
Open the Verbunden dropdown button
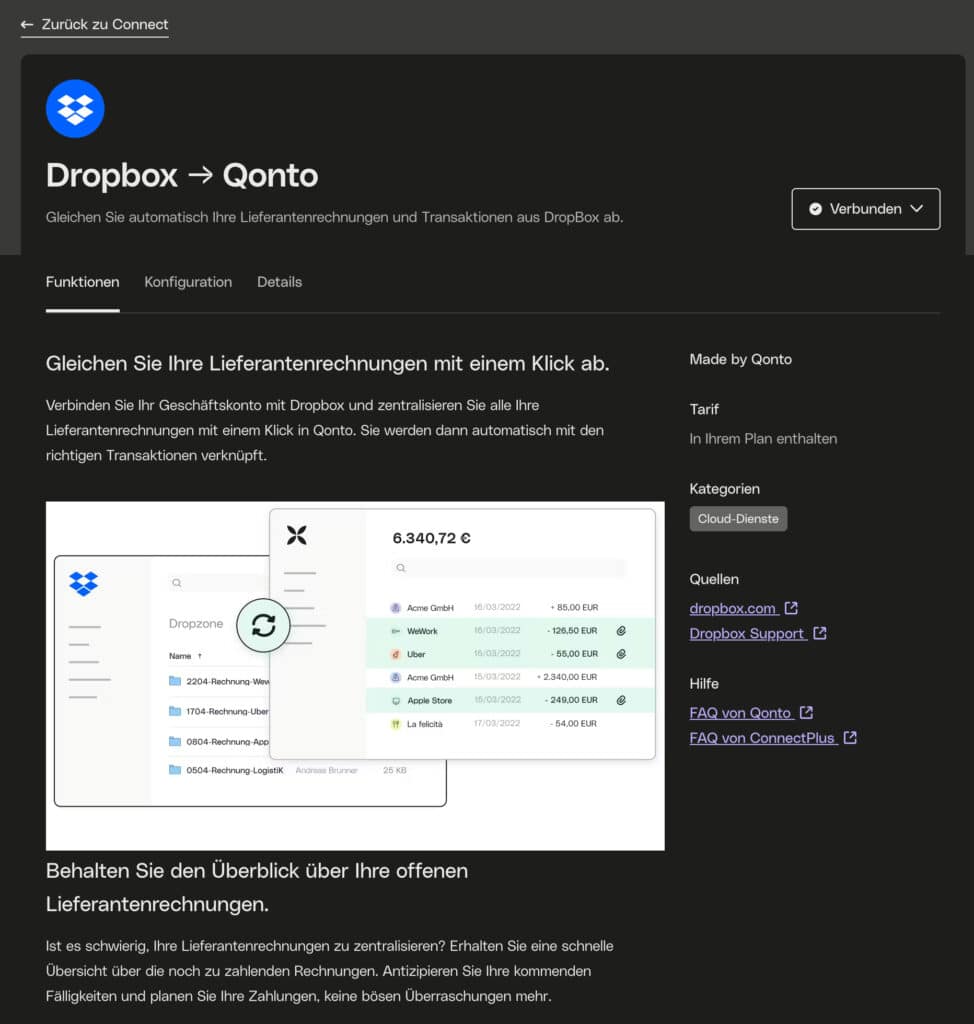point(866,209)
